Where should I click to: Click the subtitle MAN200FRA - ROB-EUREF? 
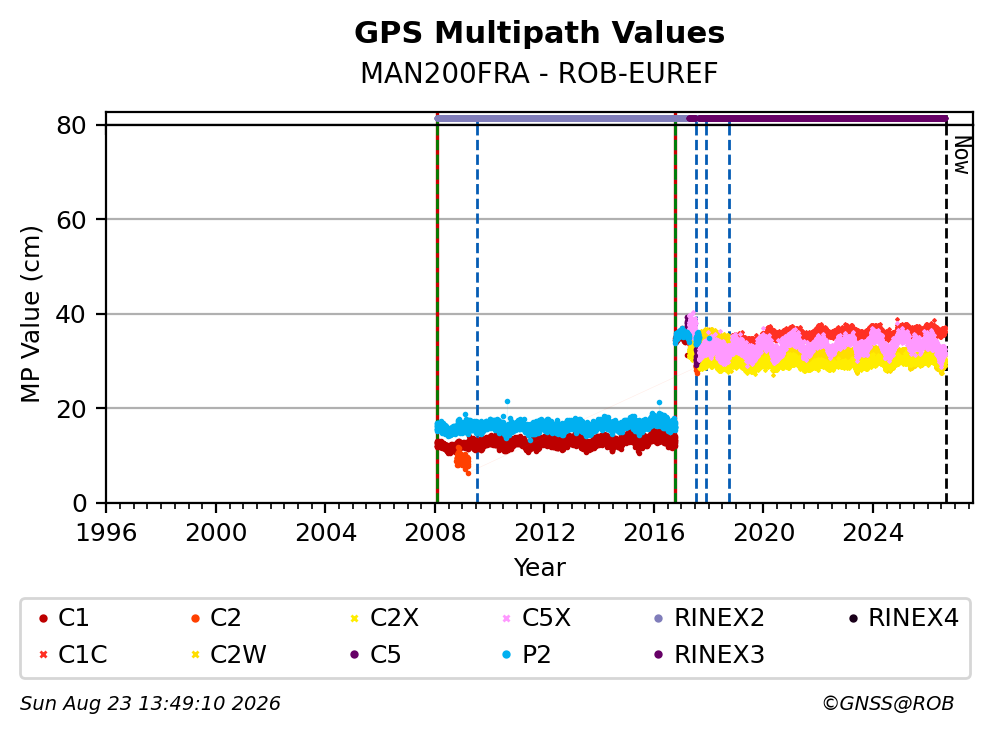[x=539, y=73]
